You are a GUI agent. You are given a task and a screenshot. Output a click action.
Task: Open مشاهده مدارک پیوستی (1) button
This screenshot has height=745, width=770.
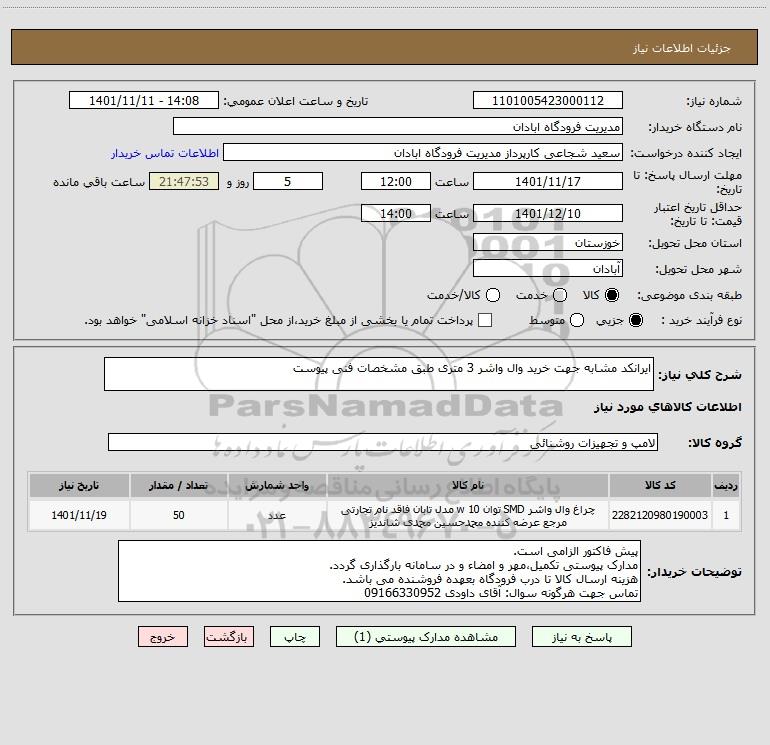coord(426,637)
